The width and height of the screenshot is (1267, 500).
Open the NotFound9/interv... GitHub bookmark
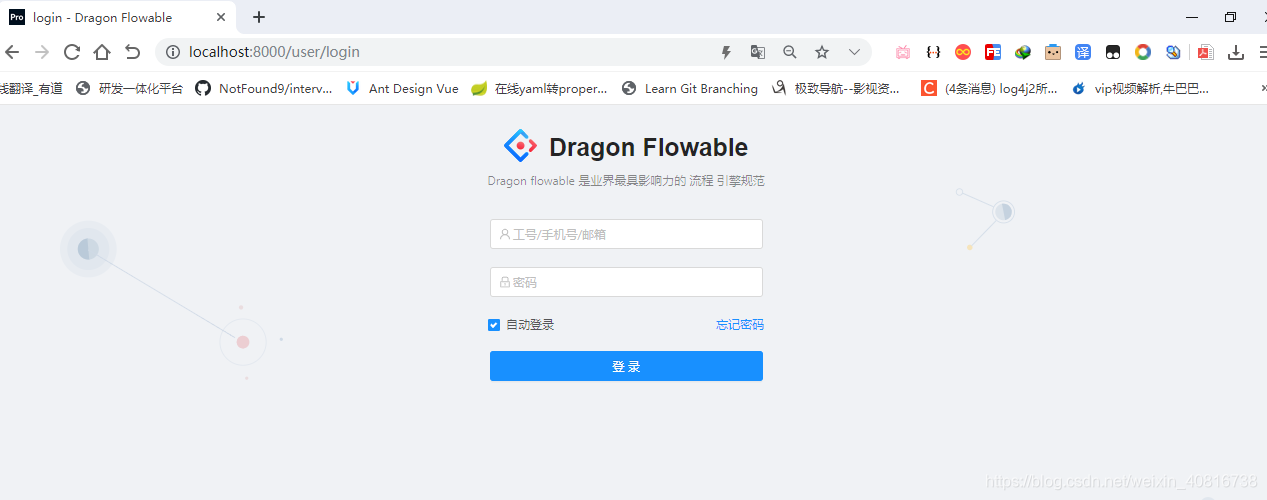pyautogui.click(x=264, y=88)
